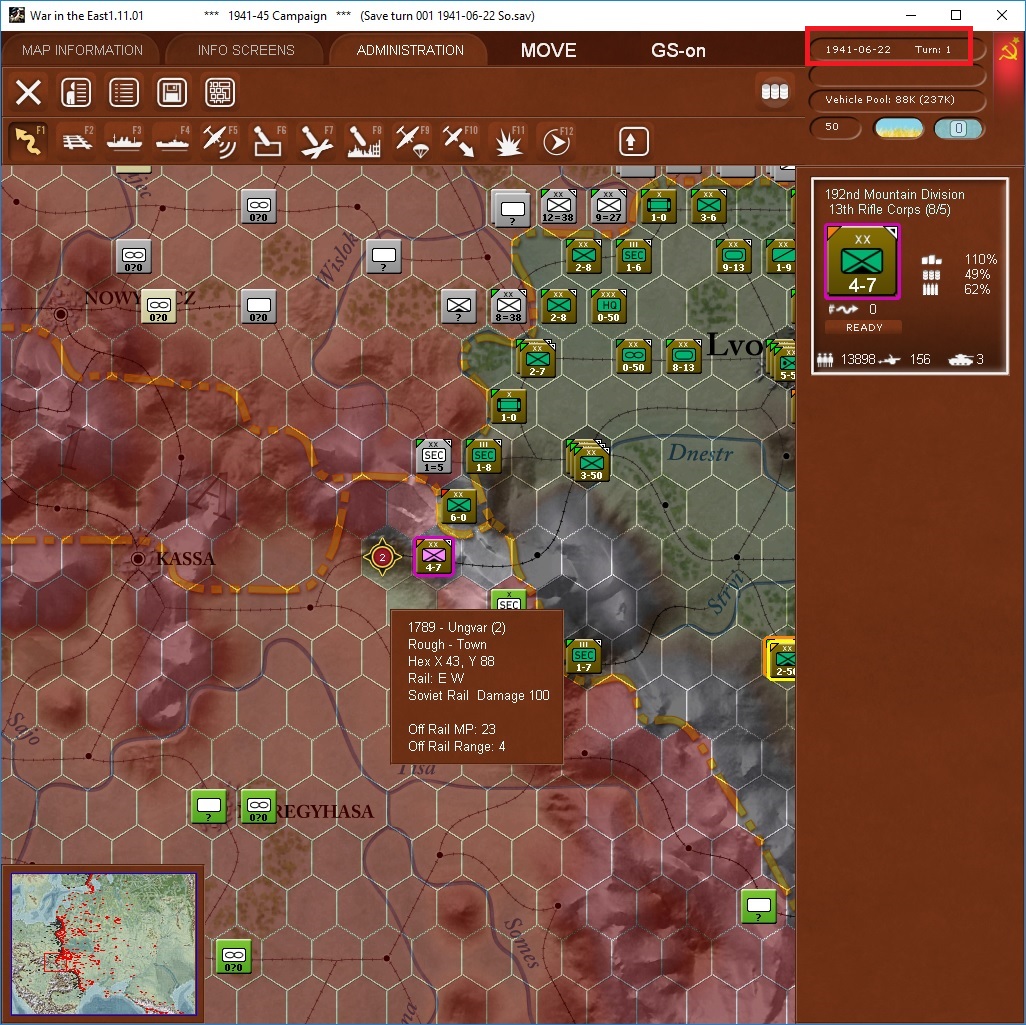The width and height of the screenshot is (1026, 1025).
Task: Select the 8-13 unit counter near Lvov
Action: (683, 356)
